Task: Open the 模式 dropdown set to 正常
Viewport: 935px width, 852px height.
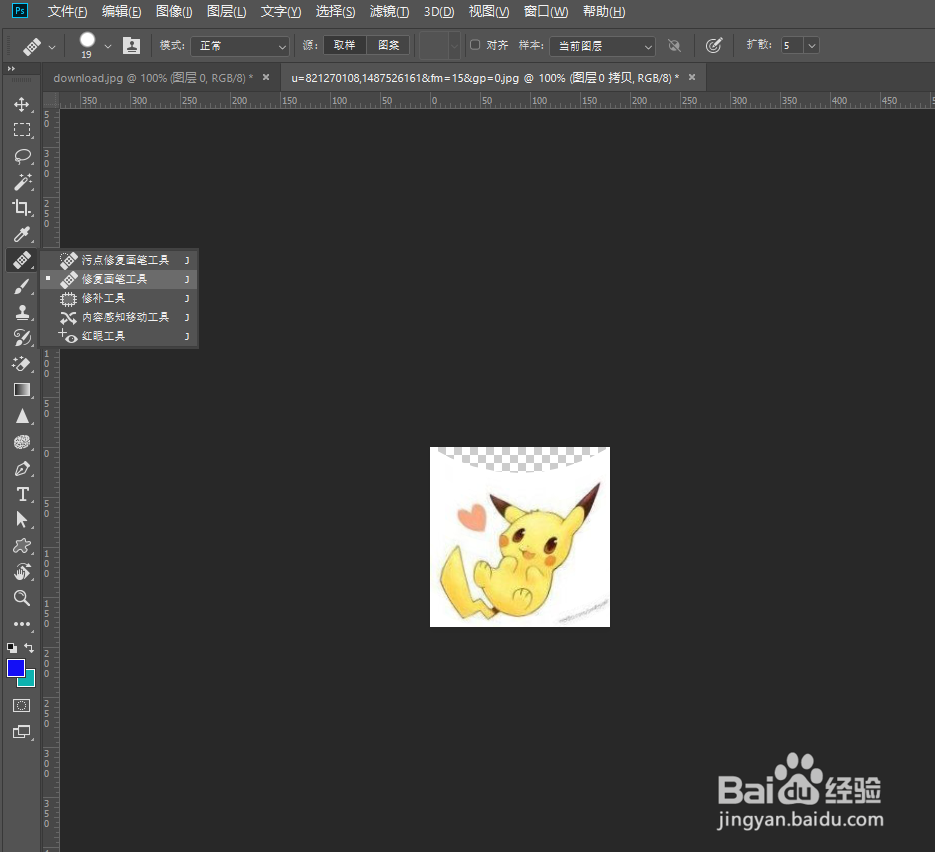Action: coord(240,46)
